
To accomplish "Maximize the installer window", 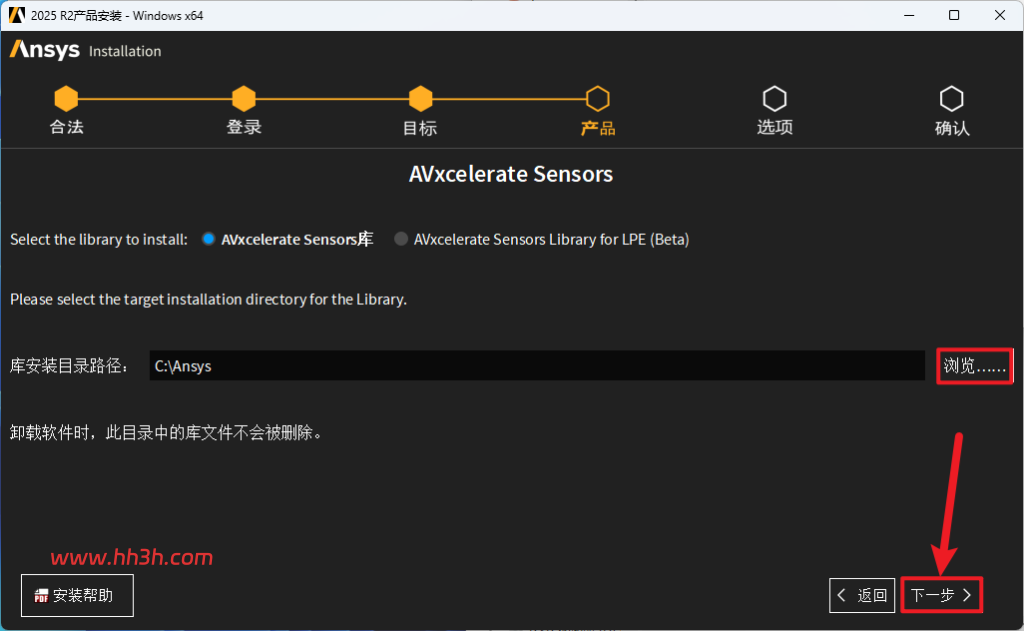I will tap(954, 15).
